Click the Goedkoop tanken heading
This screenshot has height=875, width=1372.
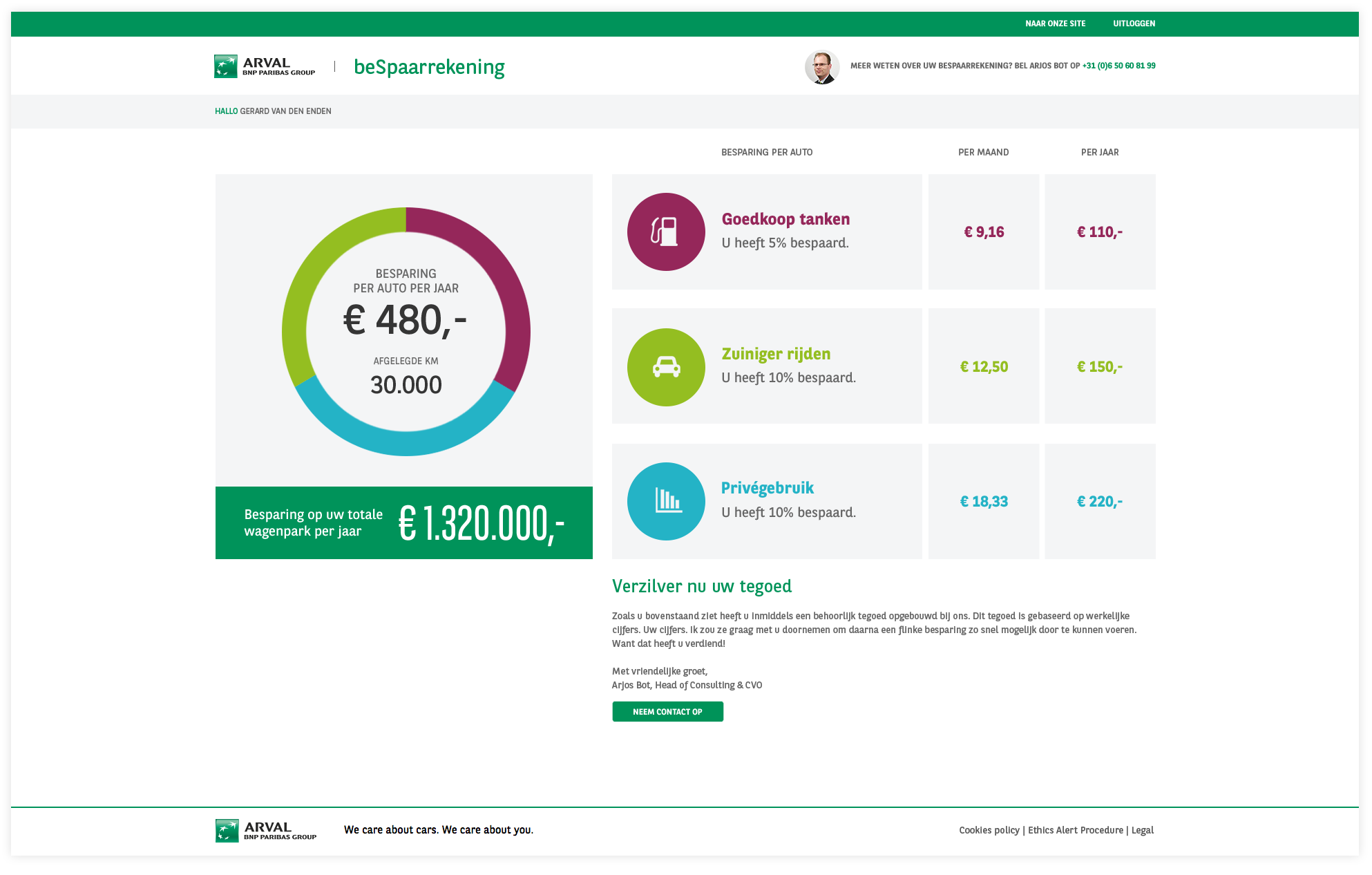click(785, 219)
